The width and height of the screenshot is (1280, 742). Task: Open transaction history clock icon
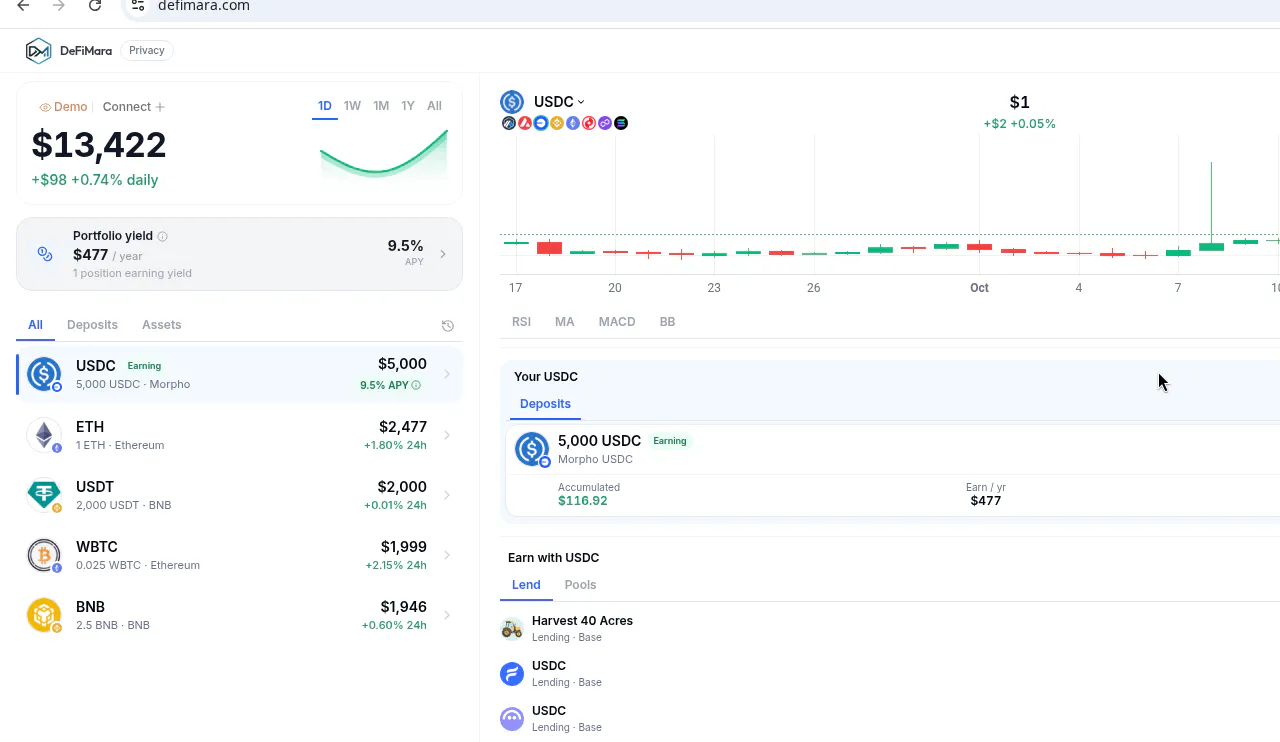[448, 326]
